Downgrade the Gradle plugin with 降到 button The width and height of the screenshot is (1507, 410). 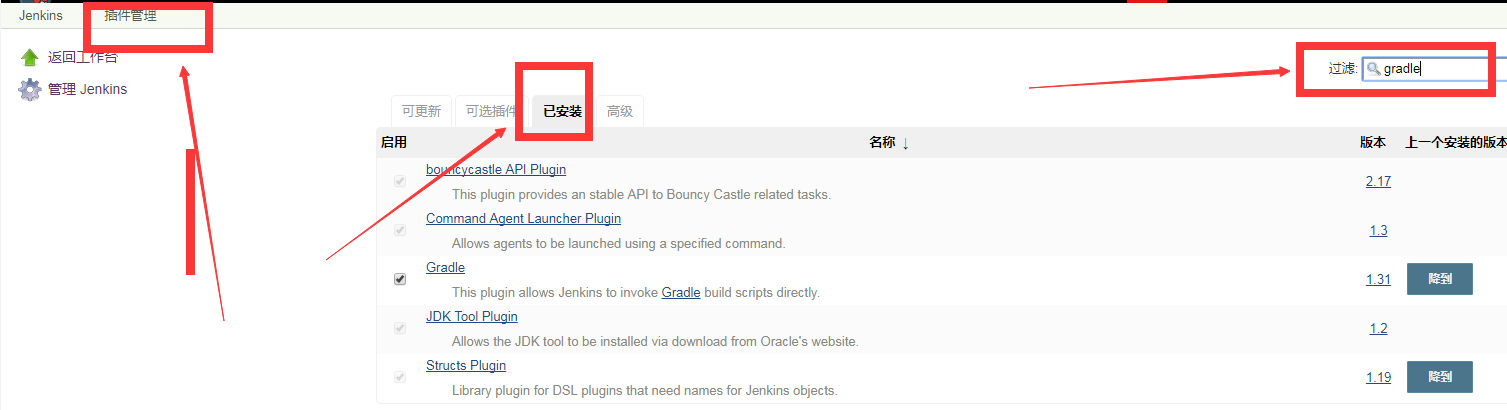(x=1440, y=279)
